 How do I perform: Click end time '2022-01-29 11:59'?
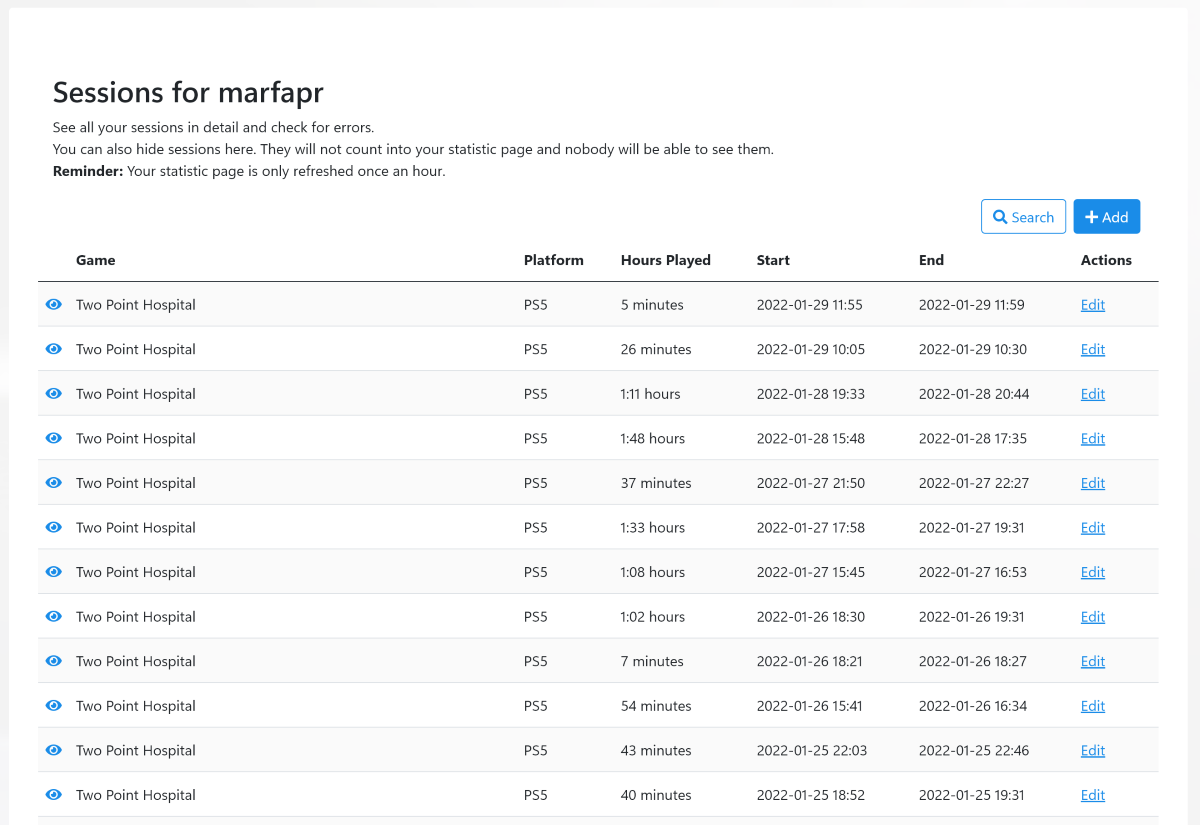click(x=971, y=305)
